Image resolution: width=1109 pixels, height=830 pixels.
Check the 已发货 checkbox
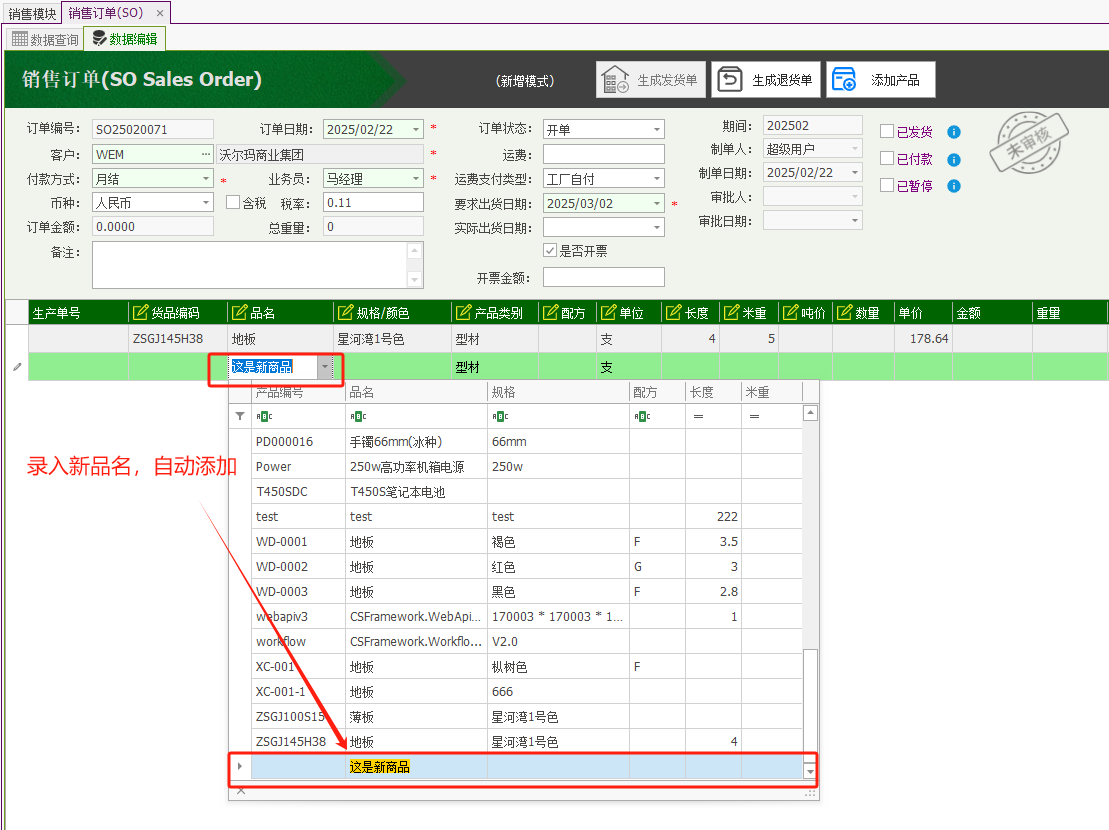point(887,131)
